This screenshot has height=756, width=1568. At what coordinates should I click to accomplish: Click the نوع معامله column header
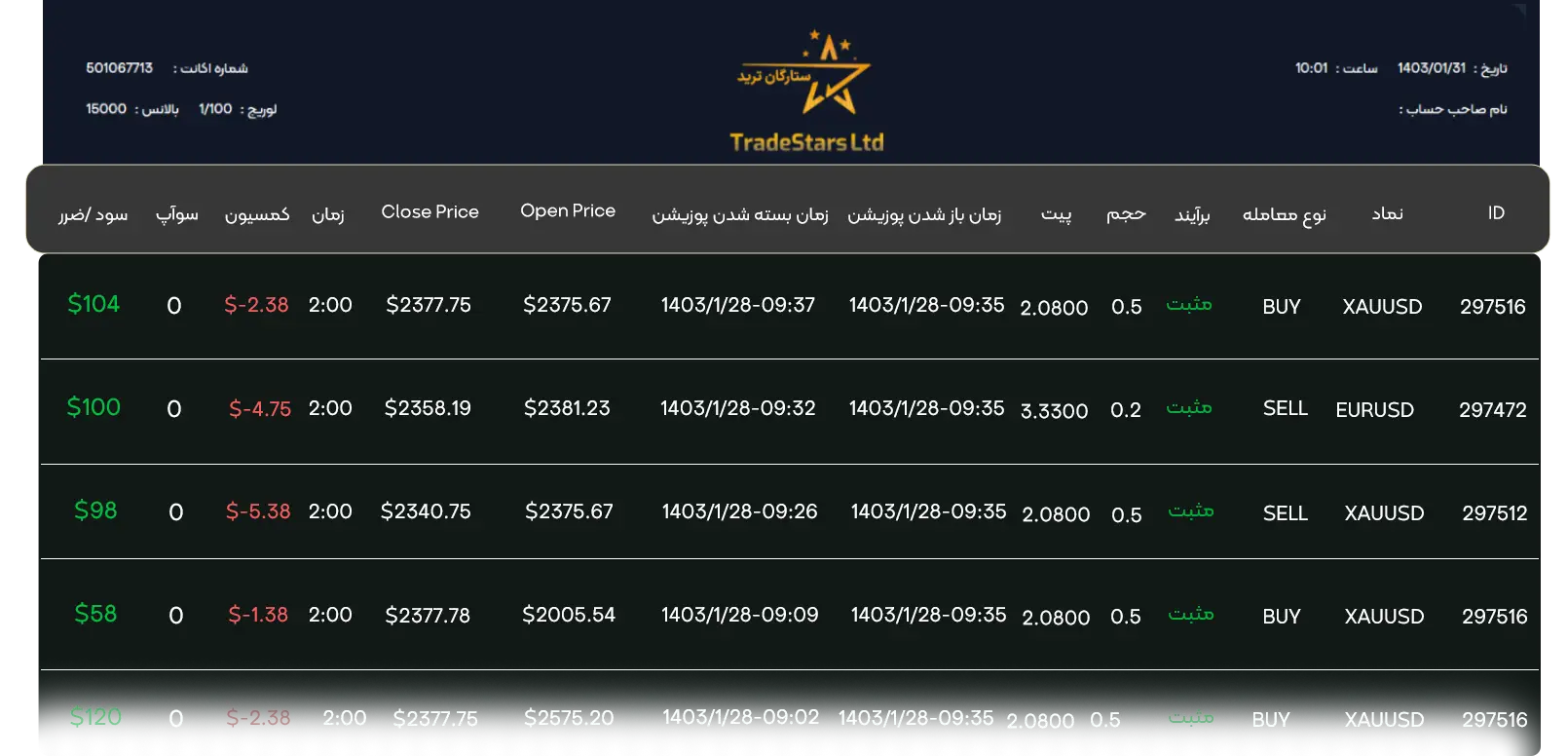[x=1284, y=214]
